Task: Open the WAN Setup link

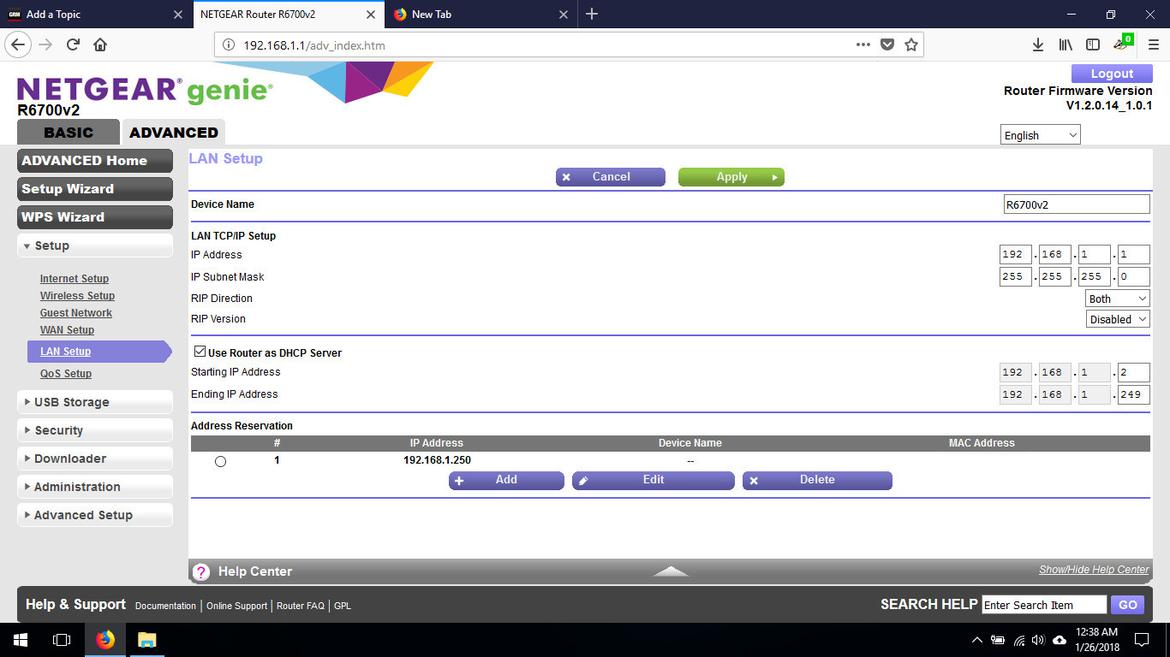Action: (67, 330)
